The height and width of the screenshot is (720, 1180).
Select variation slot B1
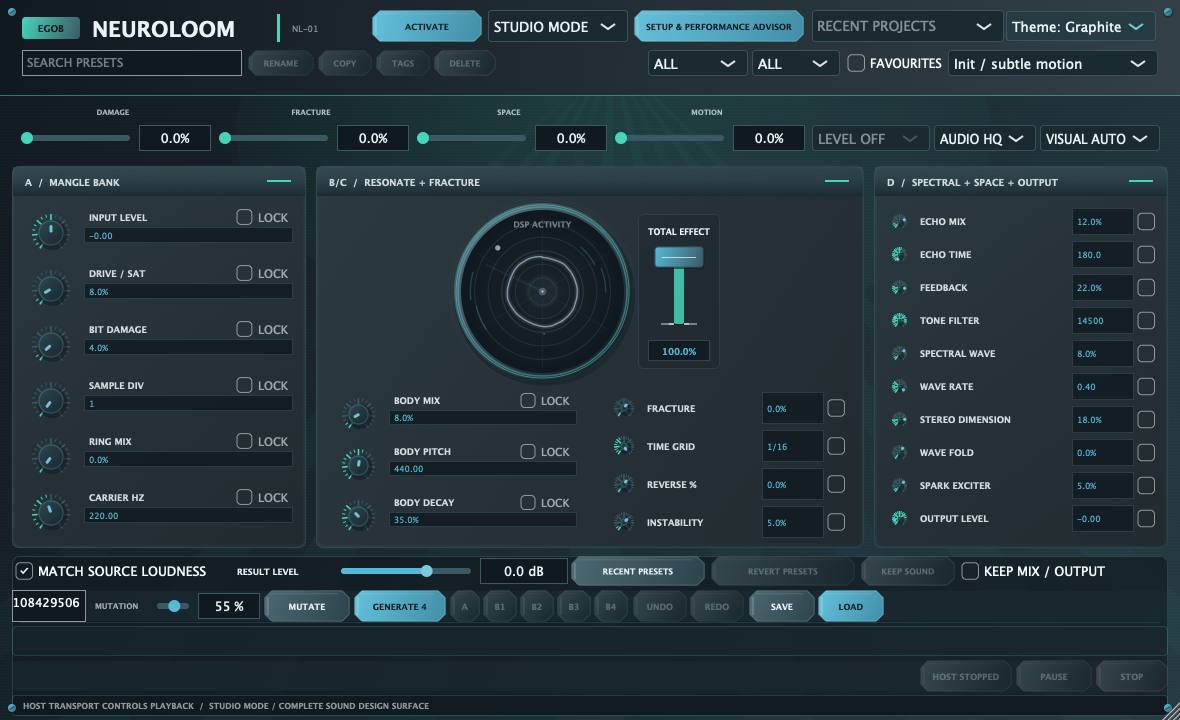[x=500, y=606]
